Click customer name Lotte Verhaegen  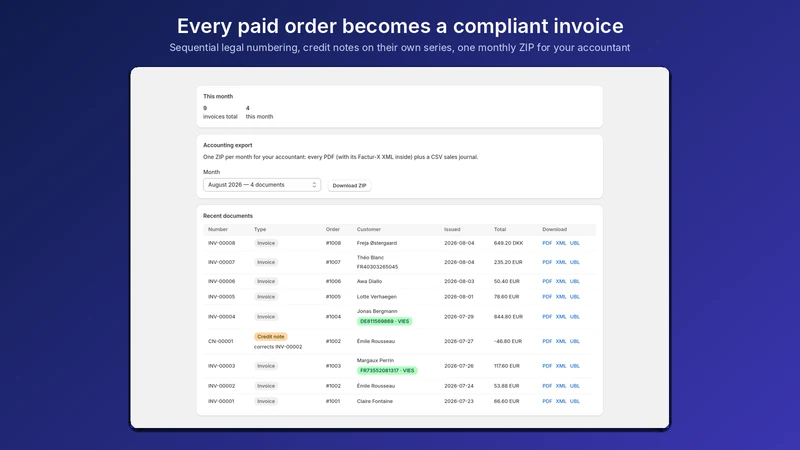tap(377, 297)
